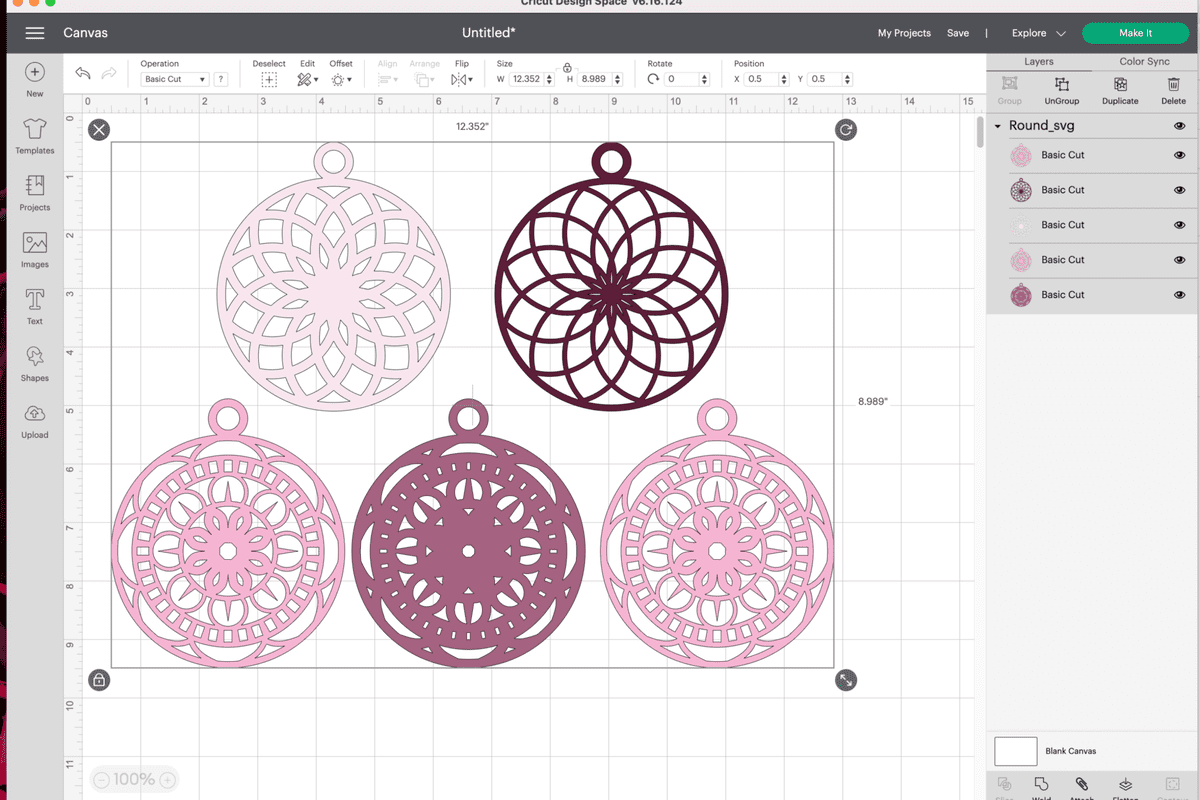Click the Y position input field
This screenshot has height=800, width=1200.
[825, 79]
